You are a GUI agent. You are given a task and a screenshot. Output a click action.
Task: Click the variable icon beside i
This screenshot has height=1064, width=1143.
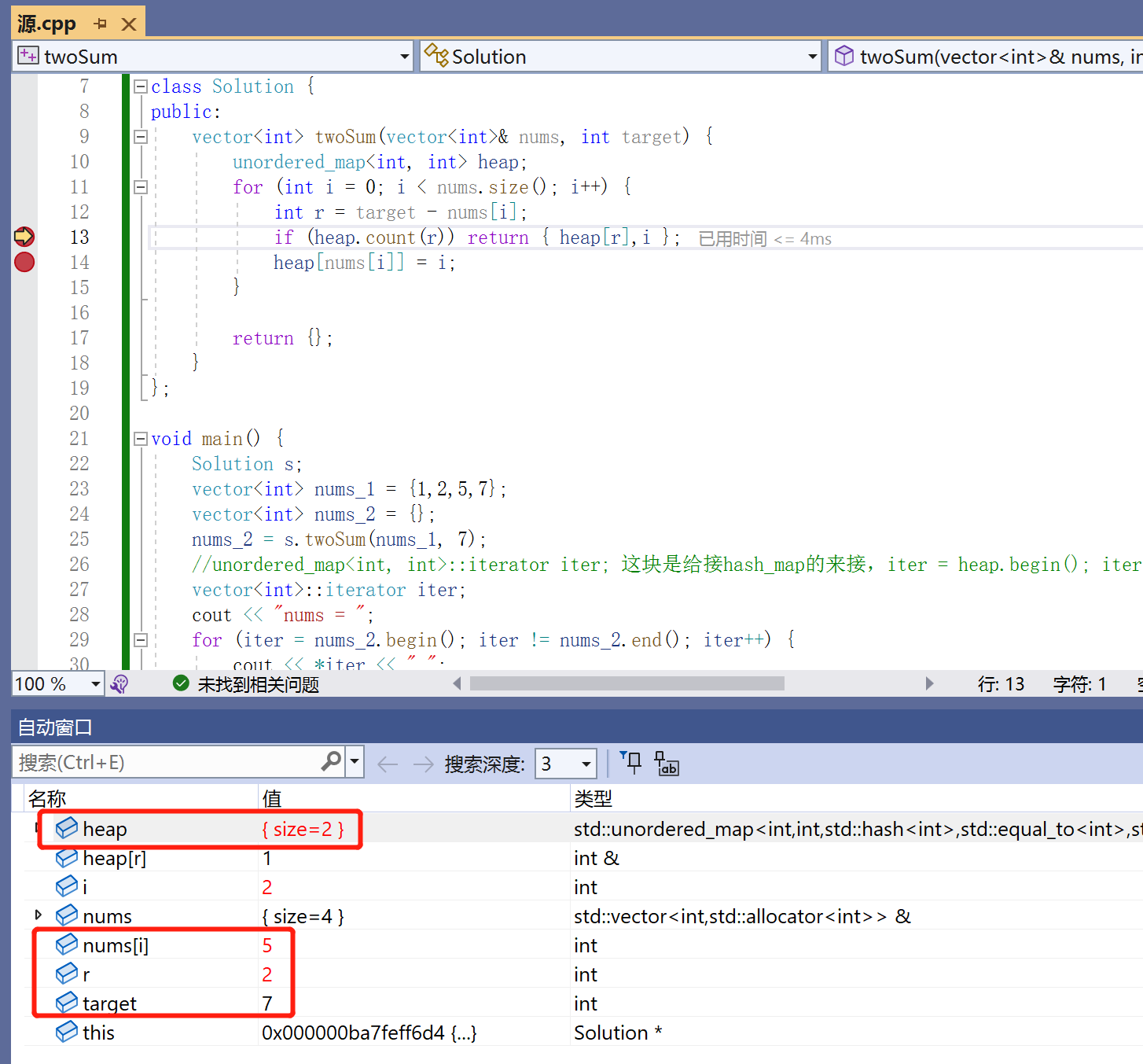click(67, 885)
